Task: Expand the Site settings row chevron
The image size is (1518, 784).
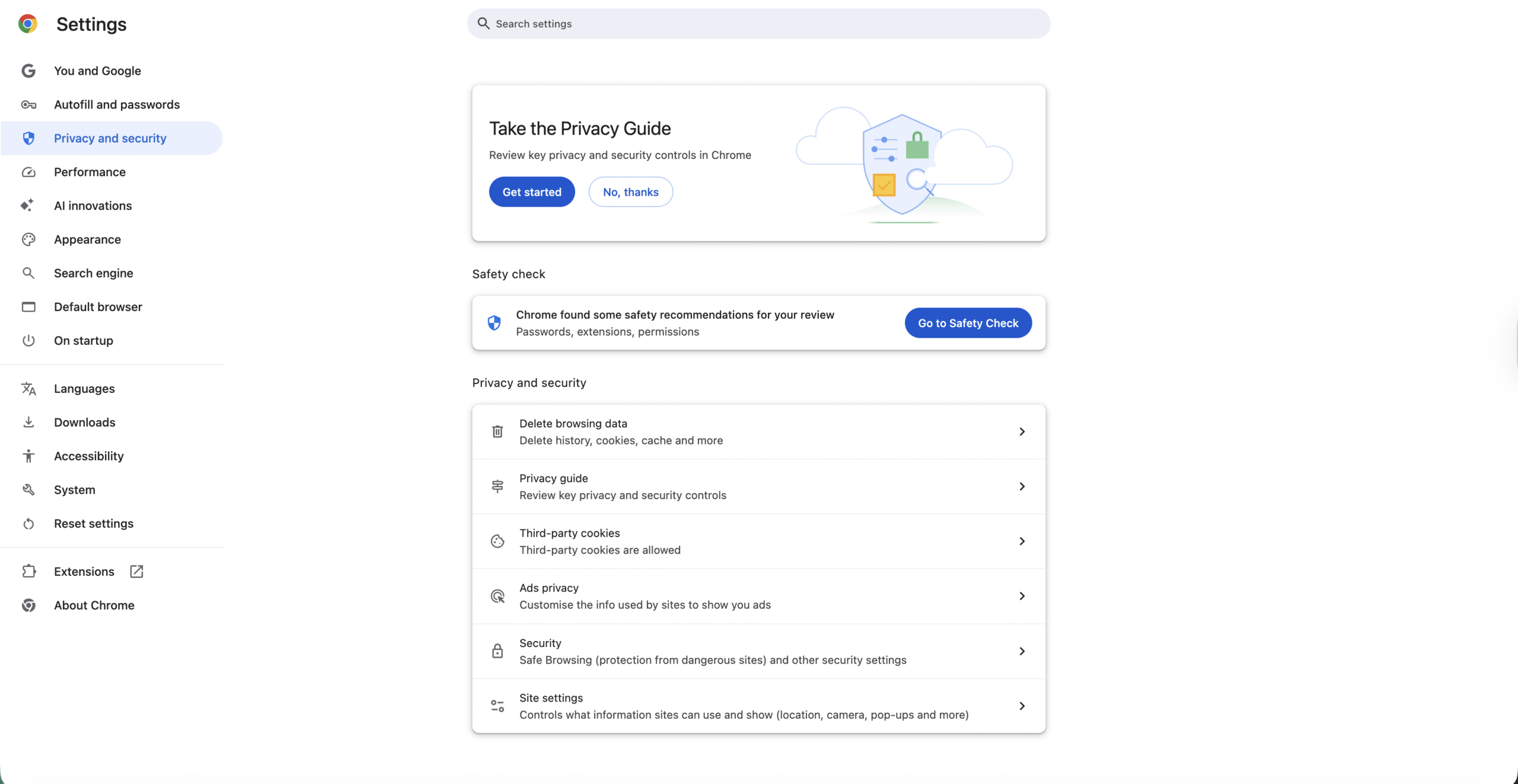Action: click(1022, 706)
